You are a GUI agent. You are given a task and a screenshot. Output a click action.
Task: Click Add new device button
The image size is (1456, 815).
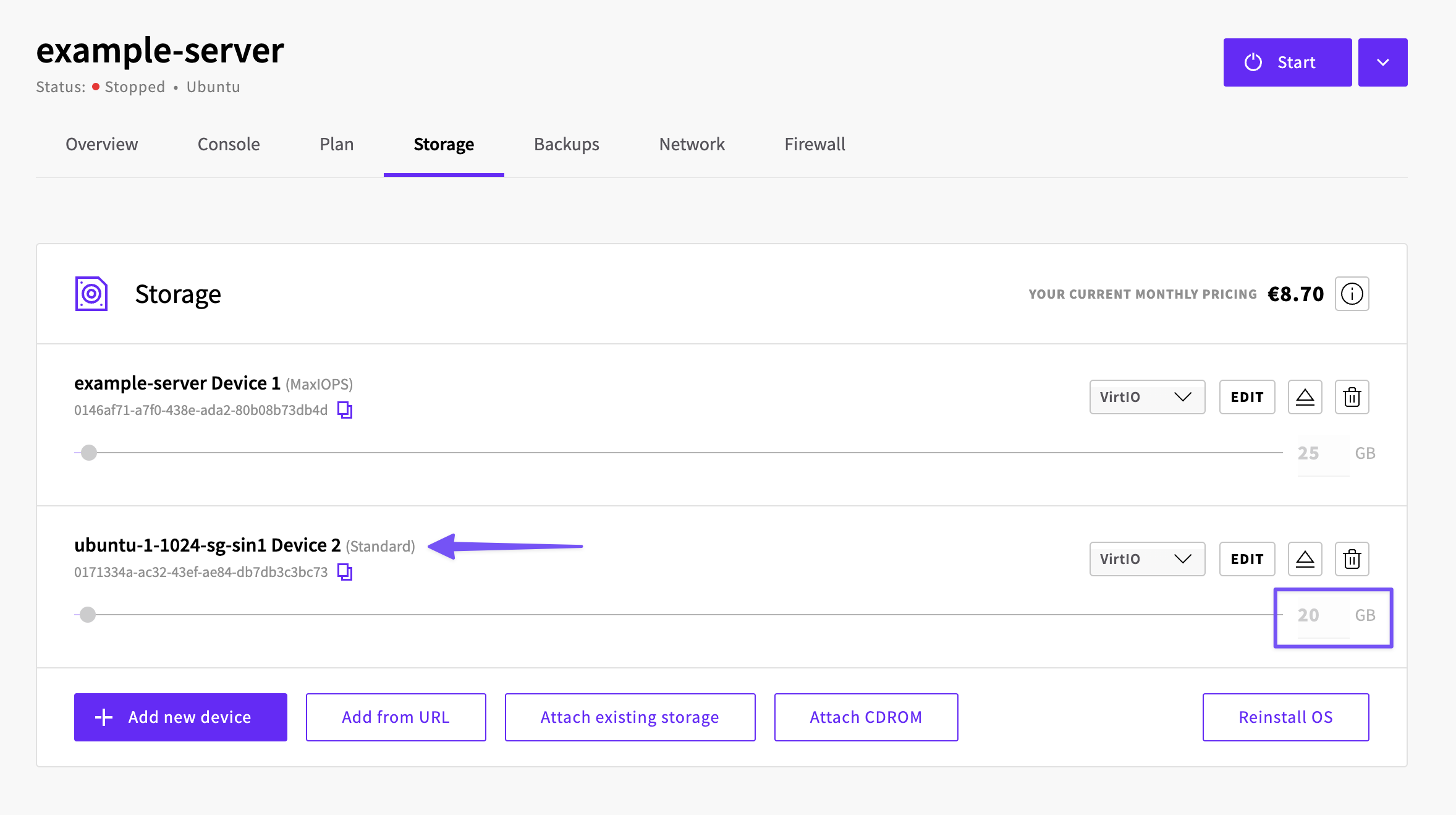click(180, 717)
